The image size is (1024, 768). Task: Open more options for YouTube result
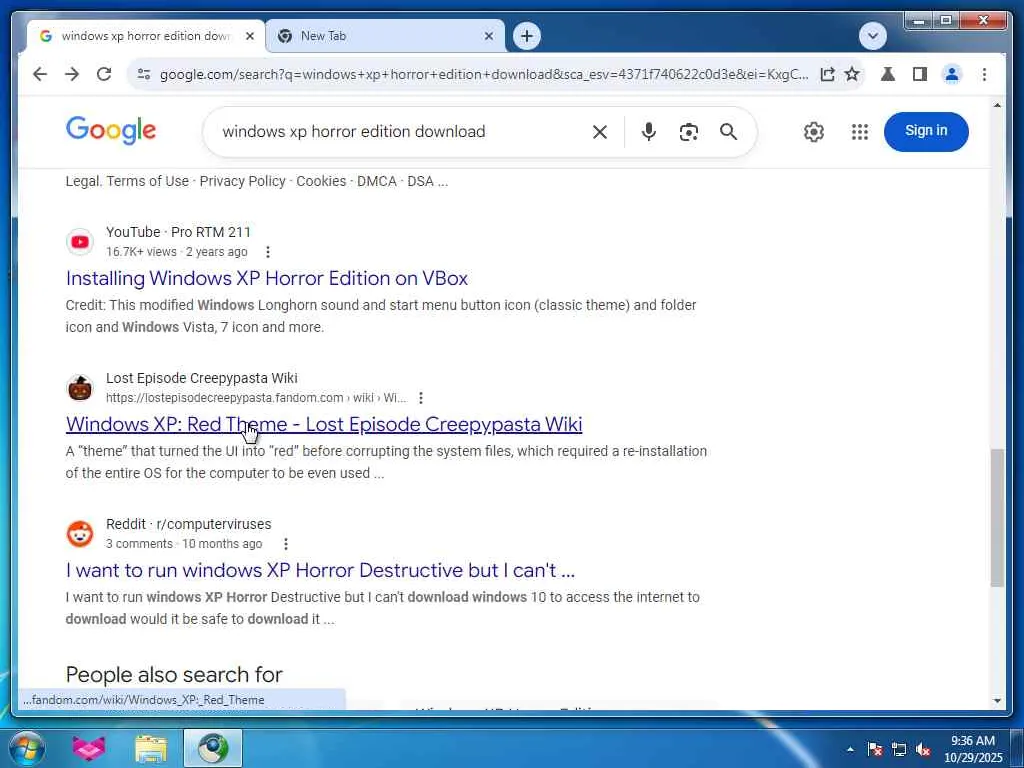click(268, 252)
